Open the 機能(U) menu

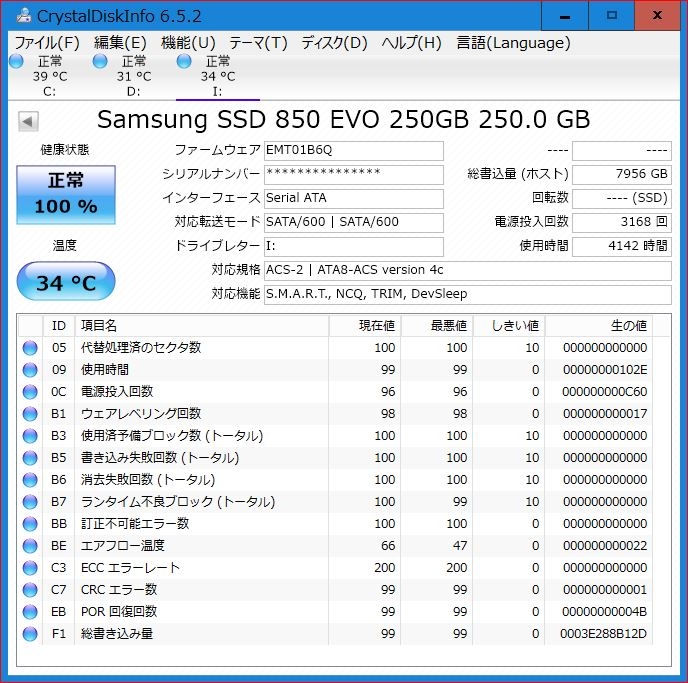[x=188, y=43]
